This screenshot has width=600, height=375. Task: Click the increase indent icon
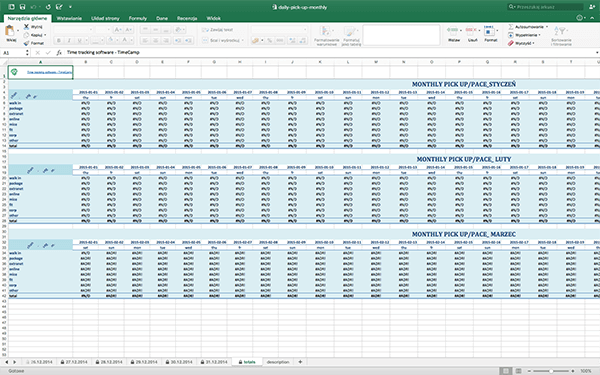[x=188, y=40]
